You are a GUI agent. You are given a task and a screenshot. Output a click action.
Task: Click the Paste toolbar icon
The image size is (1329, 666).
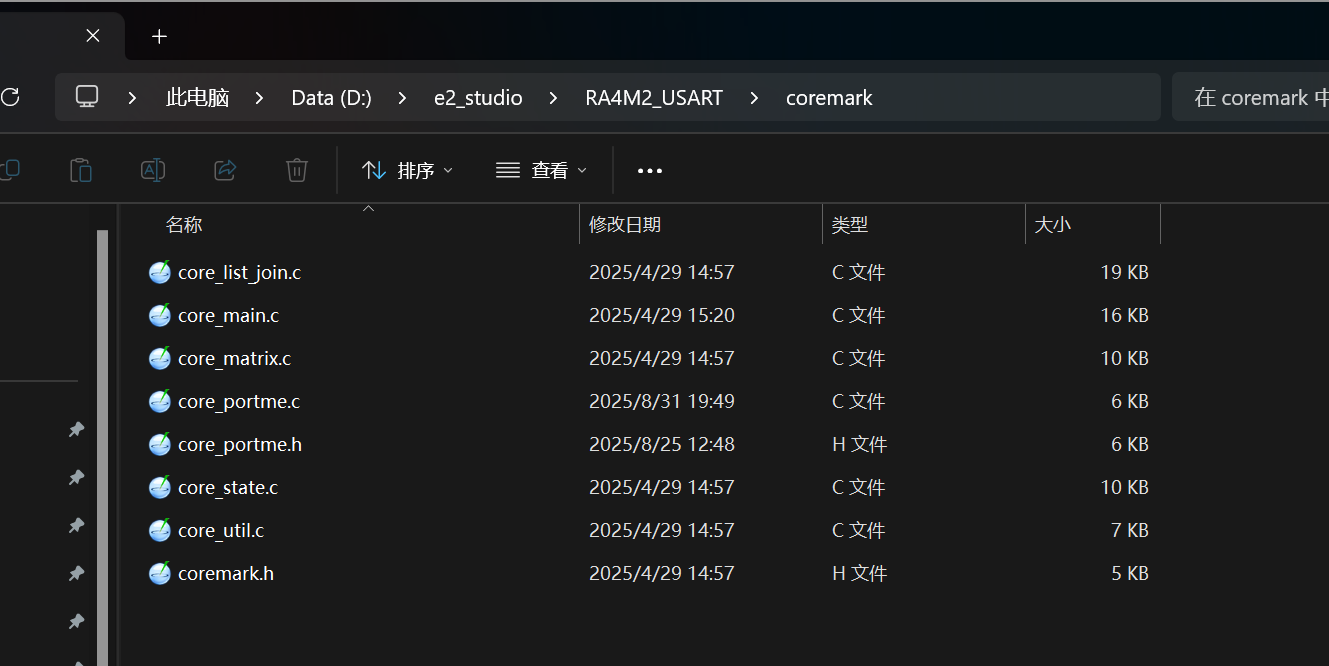pos(81,170)
